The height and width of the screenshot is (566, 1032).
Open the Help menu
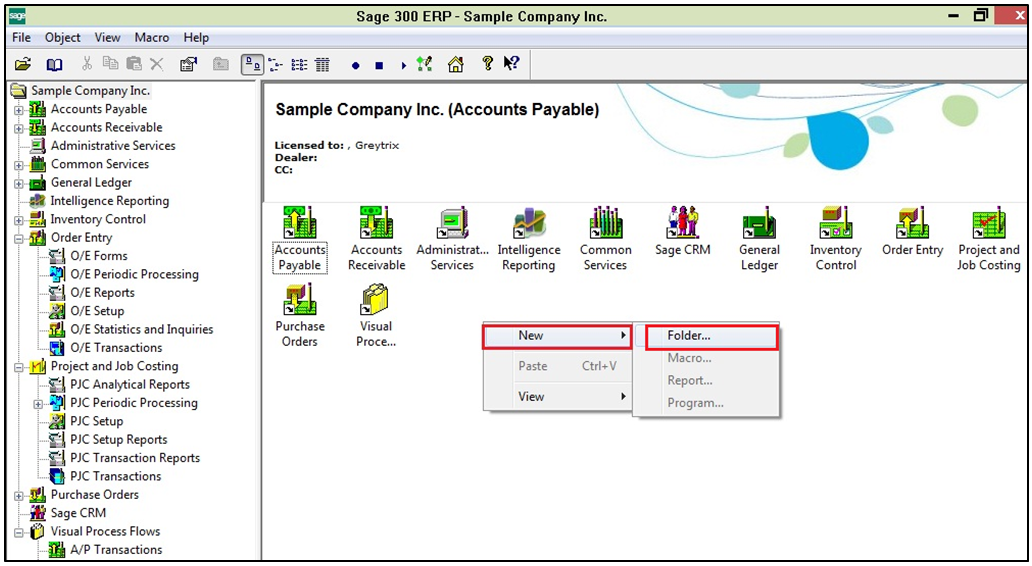point(196,38)
